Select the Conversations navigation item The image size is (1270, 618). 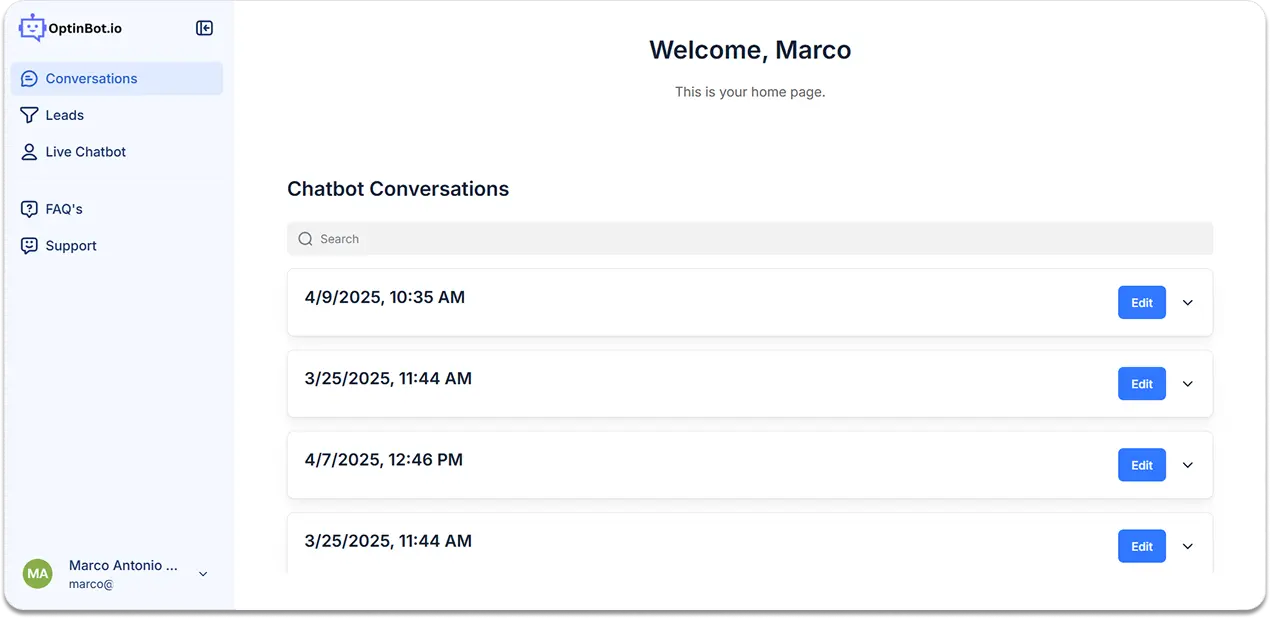coord(91,78)
